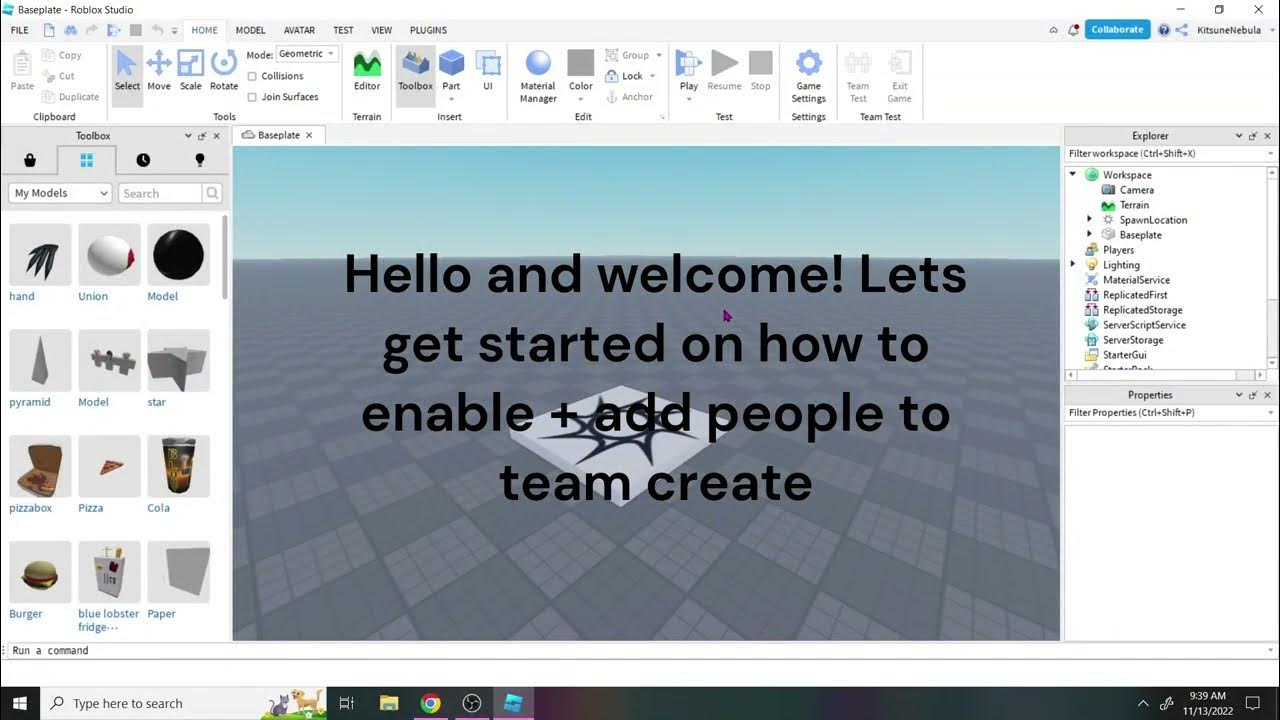Viewport: 1280px width, 720px height.
Task: Select ReplicatedStorage in Explorer
Action: (x=1142, y=310)
